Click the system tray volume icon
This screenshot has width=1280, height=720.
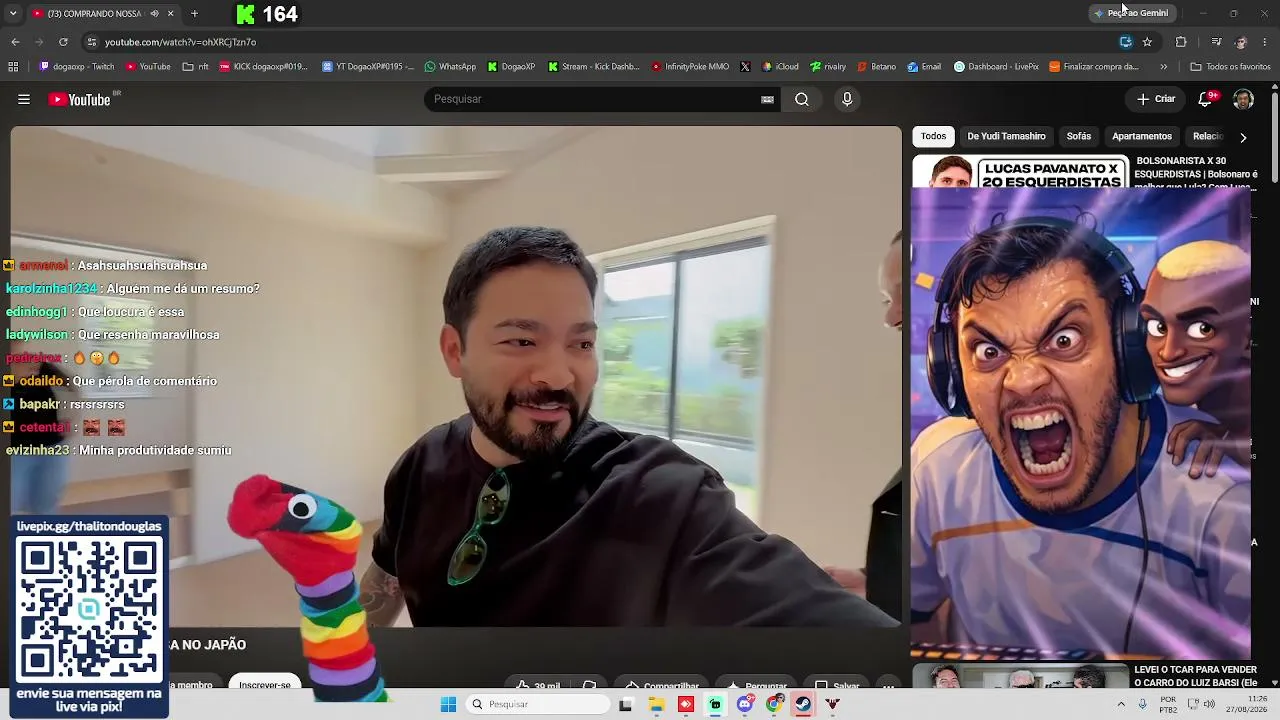pos(1209,704)
